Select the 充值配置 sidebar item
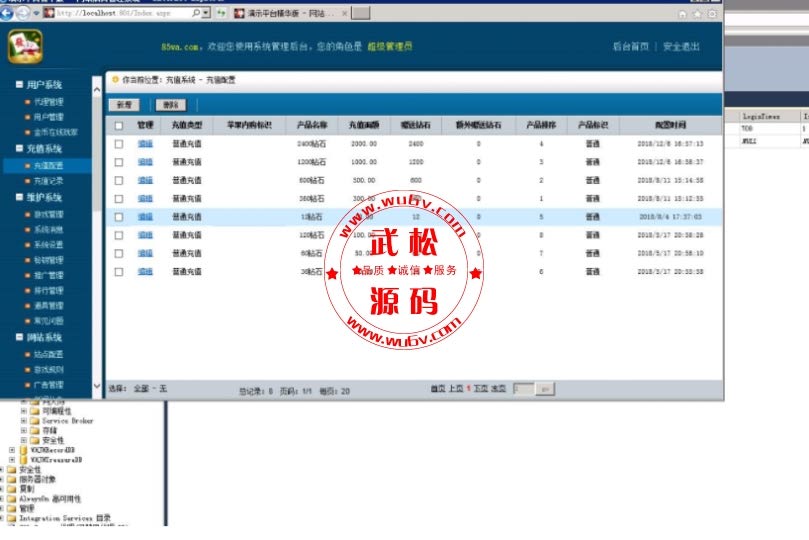The width and height of the screenshot is (809, 540). click(x=48, y=166)
